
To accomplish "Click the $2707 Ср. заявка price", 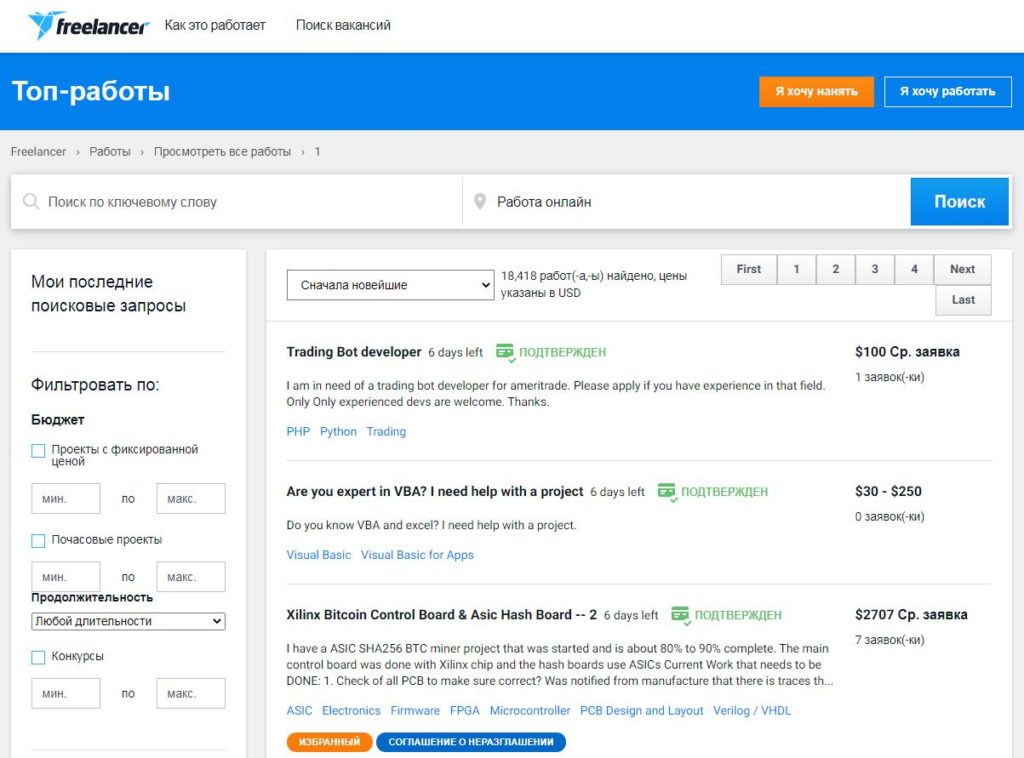I will coord(911,614).
